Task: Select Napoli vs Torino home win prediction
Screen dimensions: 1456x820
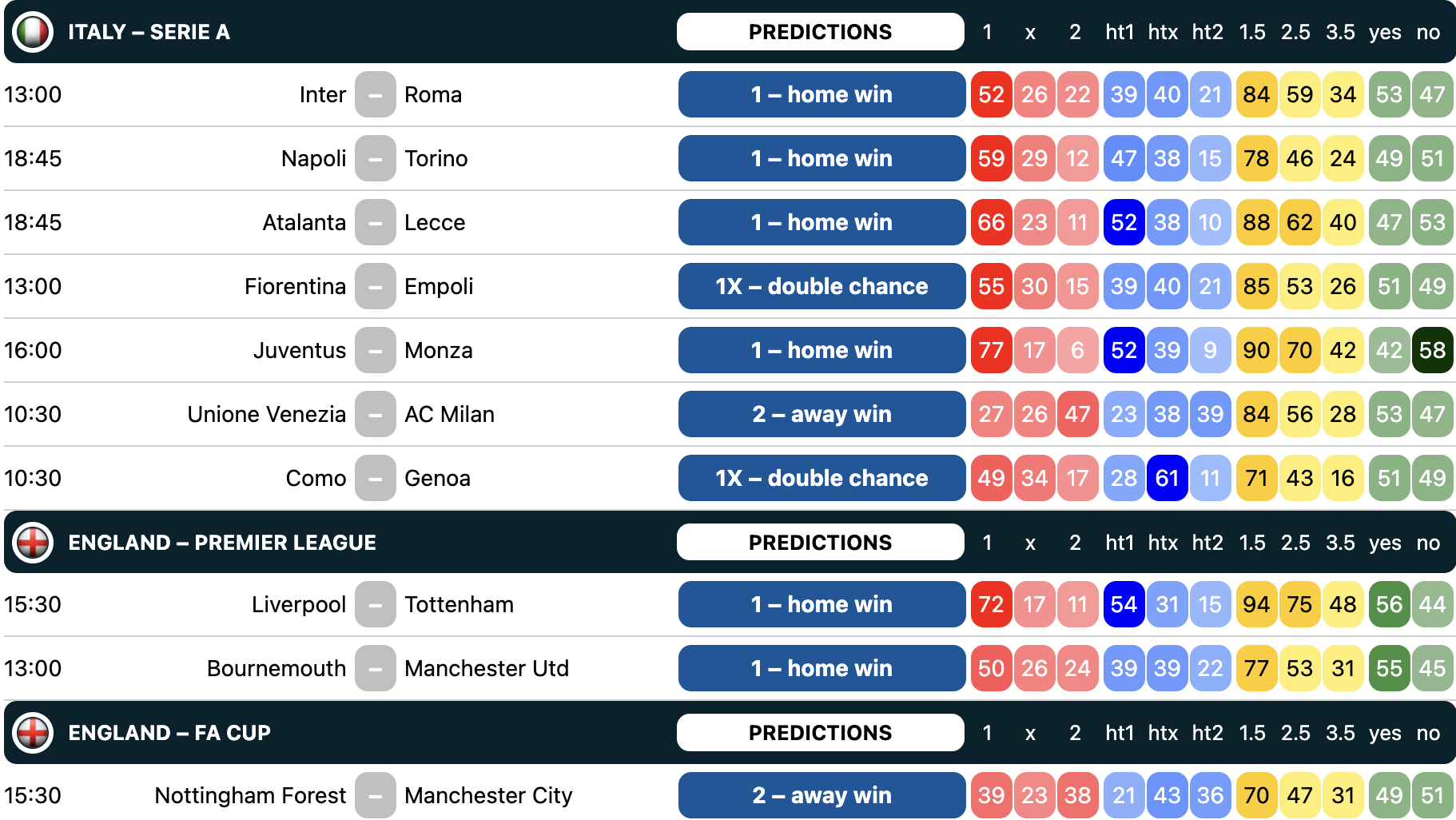Action: pyautogui.click(x=821, y=158)
